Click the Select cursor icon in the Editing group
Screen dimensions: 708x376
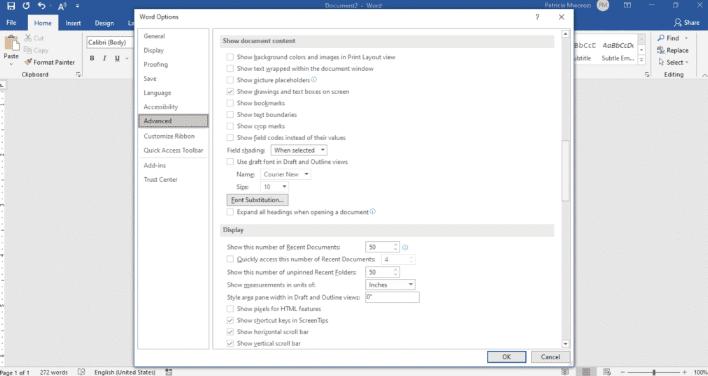661,62
